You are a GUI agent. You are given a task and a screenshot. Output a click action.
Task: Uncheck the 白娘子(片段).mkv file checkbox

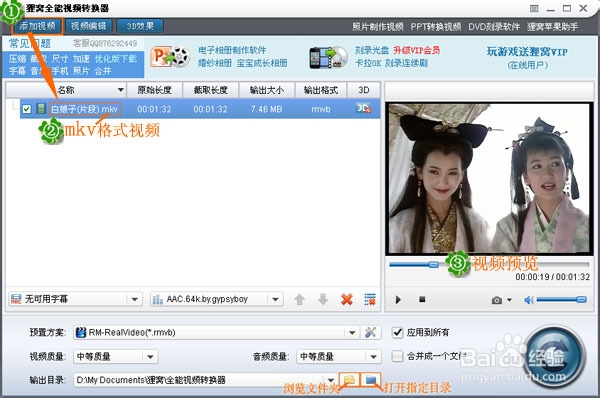click(26, 109)
